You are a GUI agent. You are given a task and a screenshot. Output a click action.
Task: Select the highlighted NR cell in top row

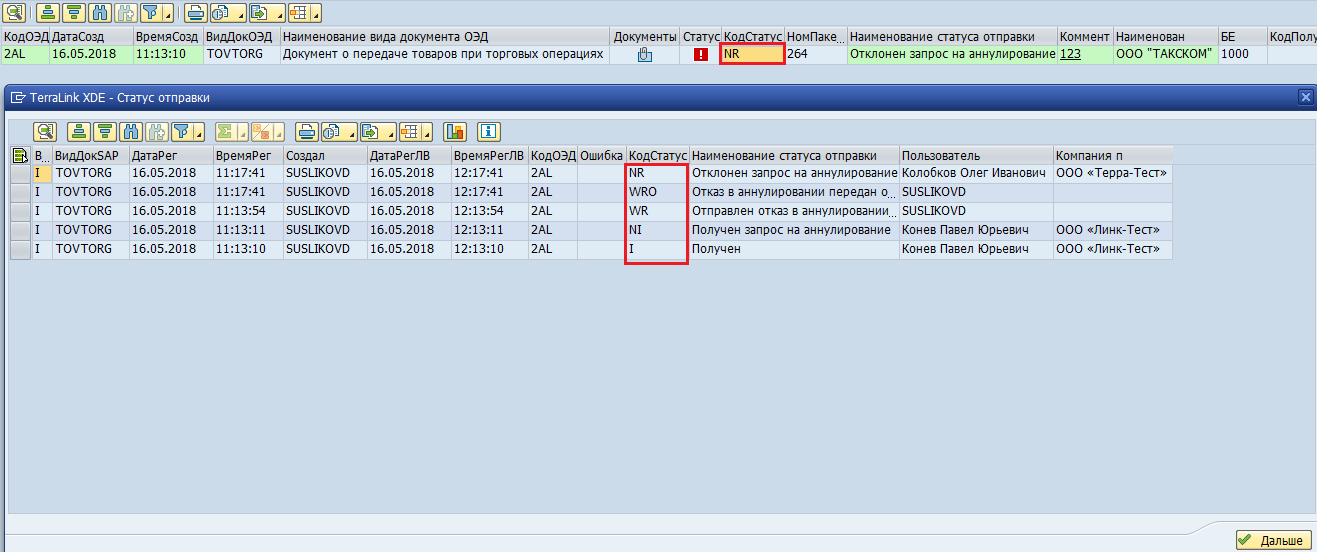click(x=751, y=54)
